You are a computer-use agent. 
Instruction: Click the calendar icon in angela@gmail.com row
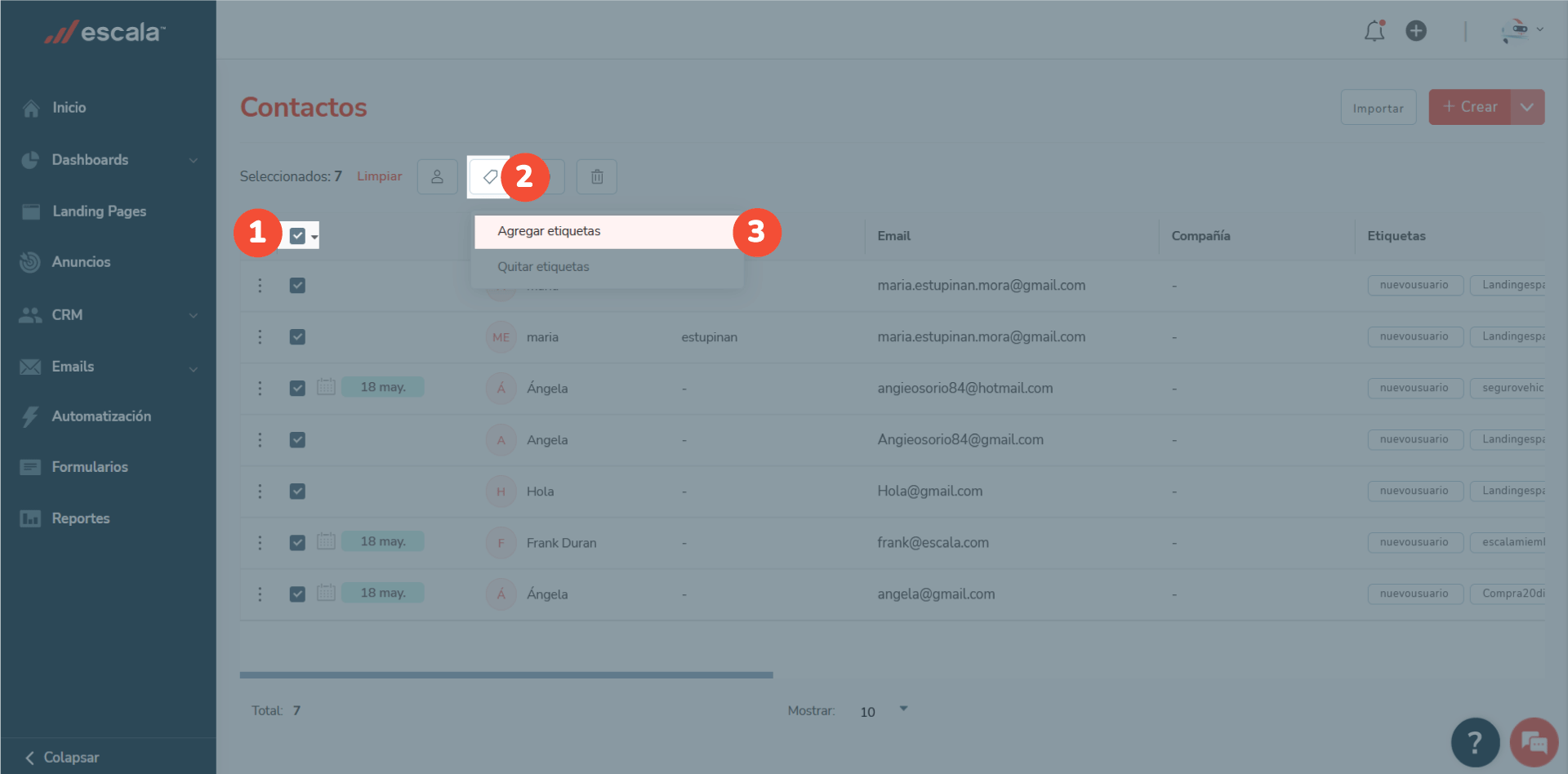[x=326, y=593]
